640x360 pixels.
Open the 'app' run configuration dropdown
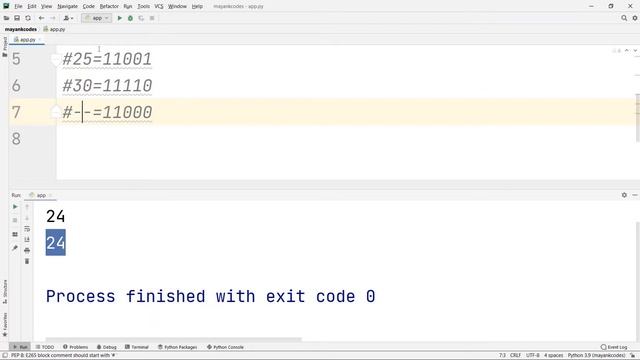[x=96, y=18]
